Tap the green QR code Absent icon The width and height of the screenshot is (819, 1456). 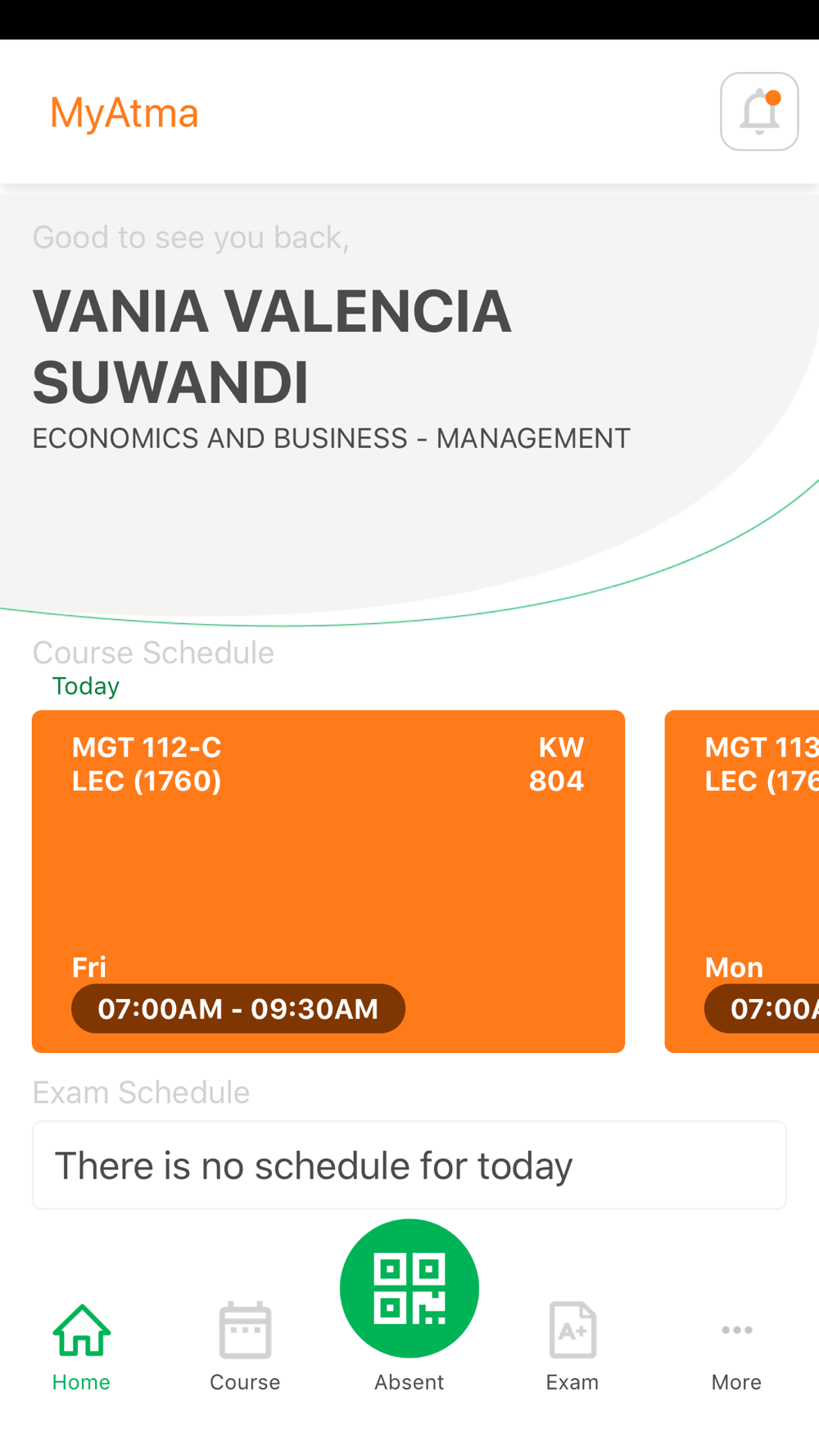409,1288
